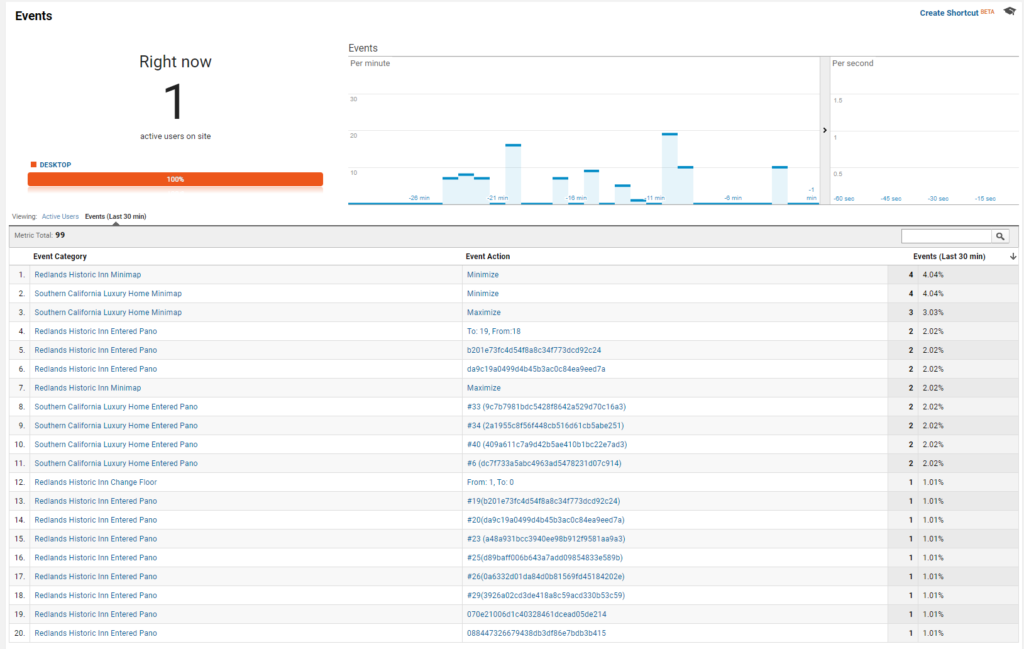
Task: Click the Events (Last 30 min) column header
Action: [x=949, y=257]
